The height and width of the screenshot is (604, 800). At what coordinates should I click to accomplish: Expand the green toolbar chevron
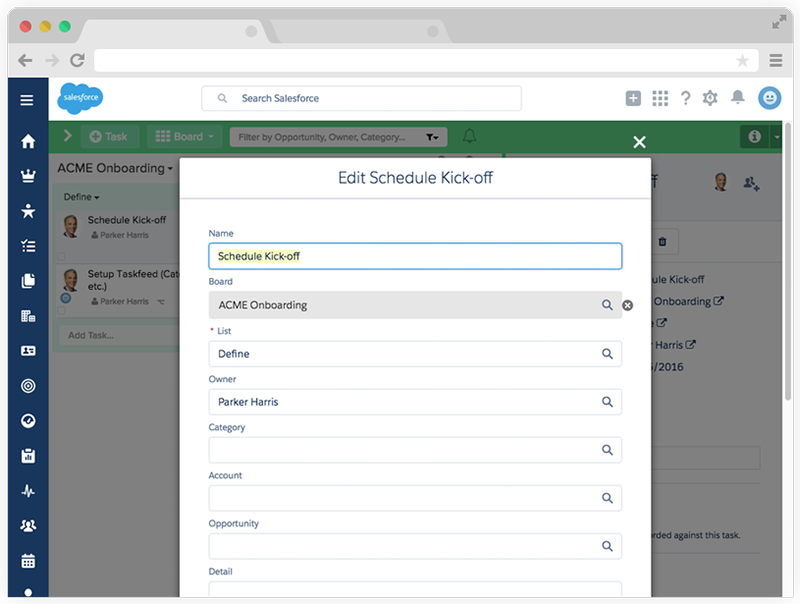[x=67, y=136]
